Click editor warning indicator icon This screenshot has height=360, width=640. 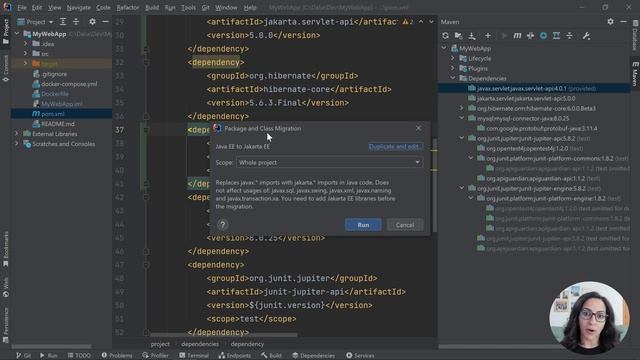pyautogui.click(x=408, y=22)
